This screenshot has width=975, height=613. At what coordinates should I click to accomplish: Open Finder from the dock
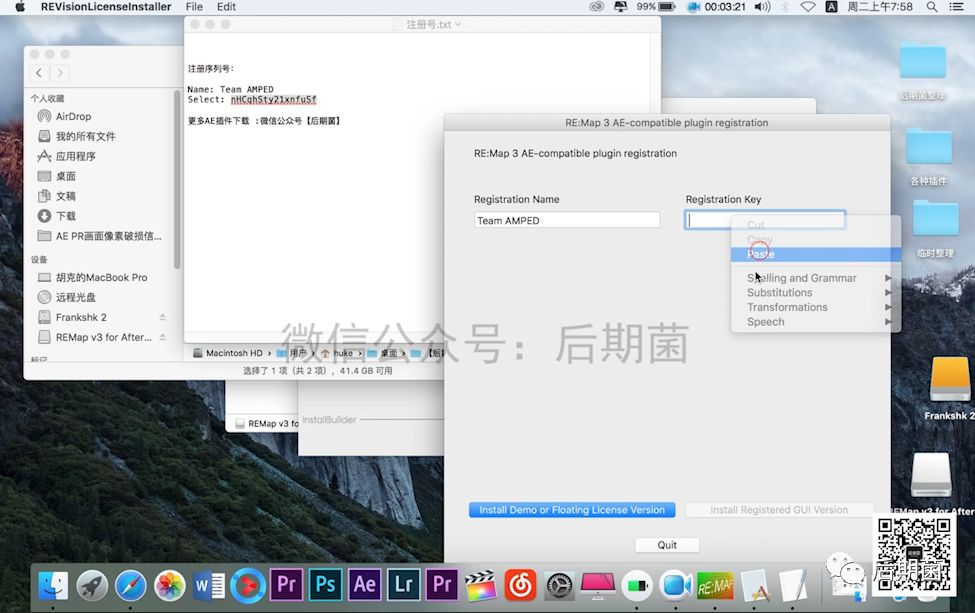click(x=53, y=585)
